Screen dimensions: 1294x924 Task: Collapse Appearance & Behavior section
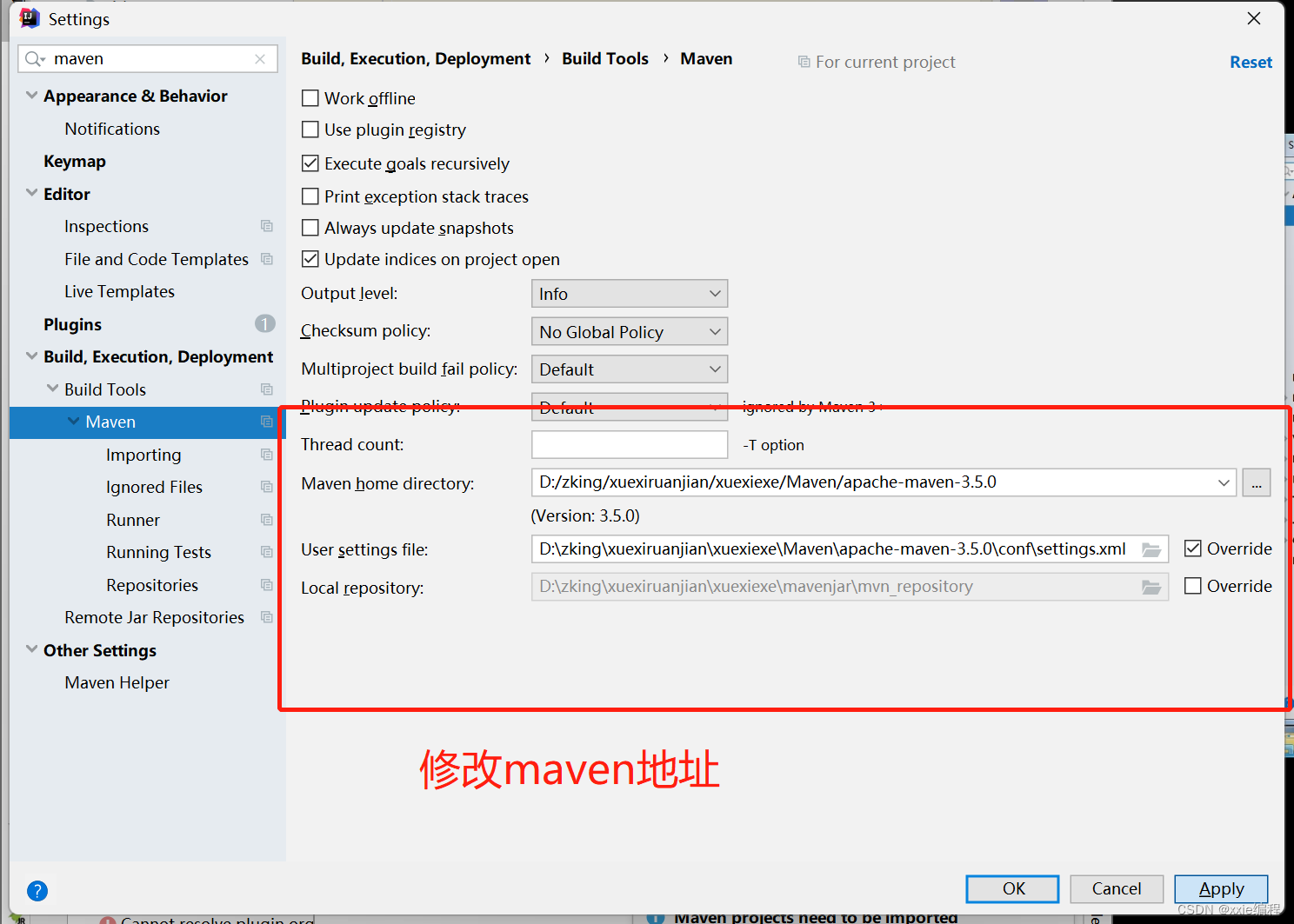coord(31,96)
